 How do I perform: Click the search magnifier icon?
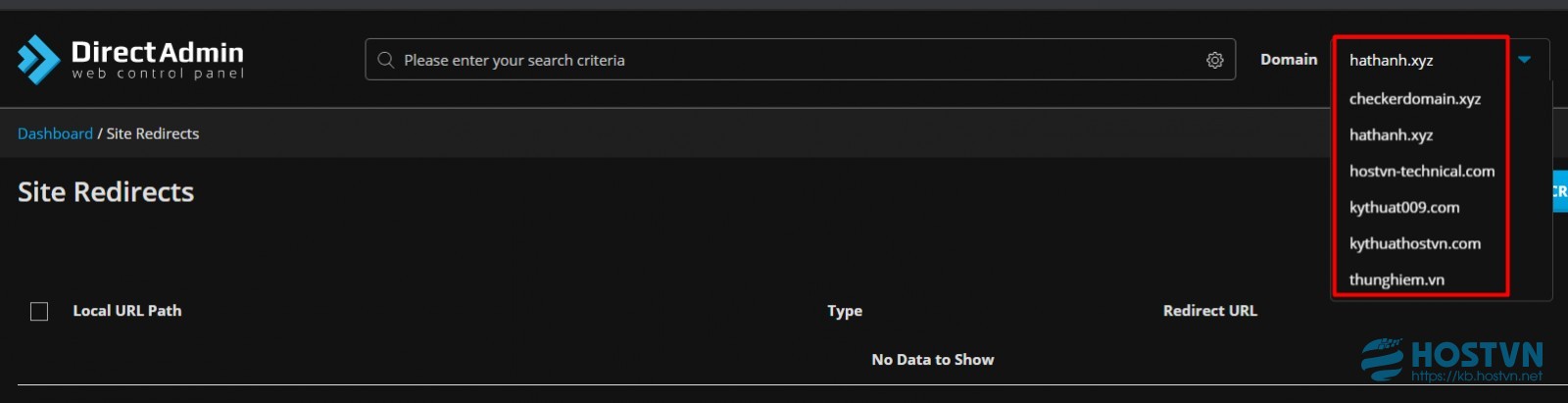click(385, 60)
